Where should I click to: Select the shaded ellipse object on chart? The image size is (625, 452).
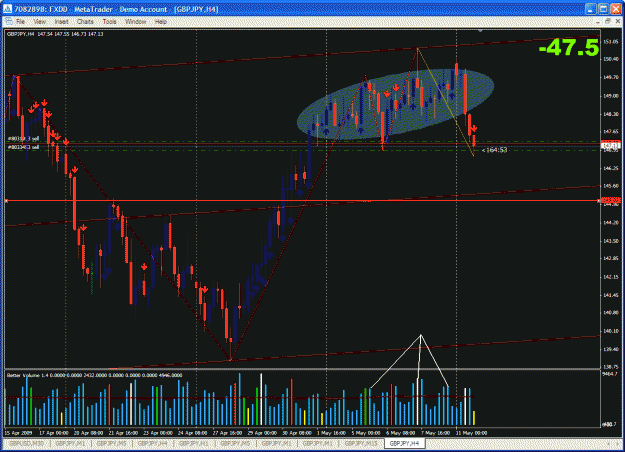(x=395, y=104)
